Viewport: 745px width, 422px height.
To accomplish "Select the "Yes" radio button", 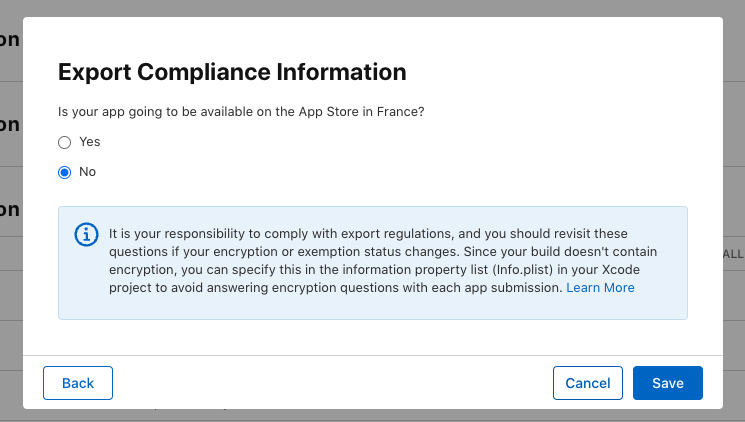I will coord(65,142).
